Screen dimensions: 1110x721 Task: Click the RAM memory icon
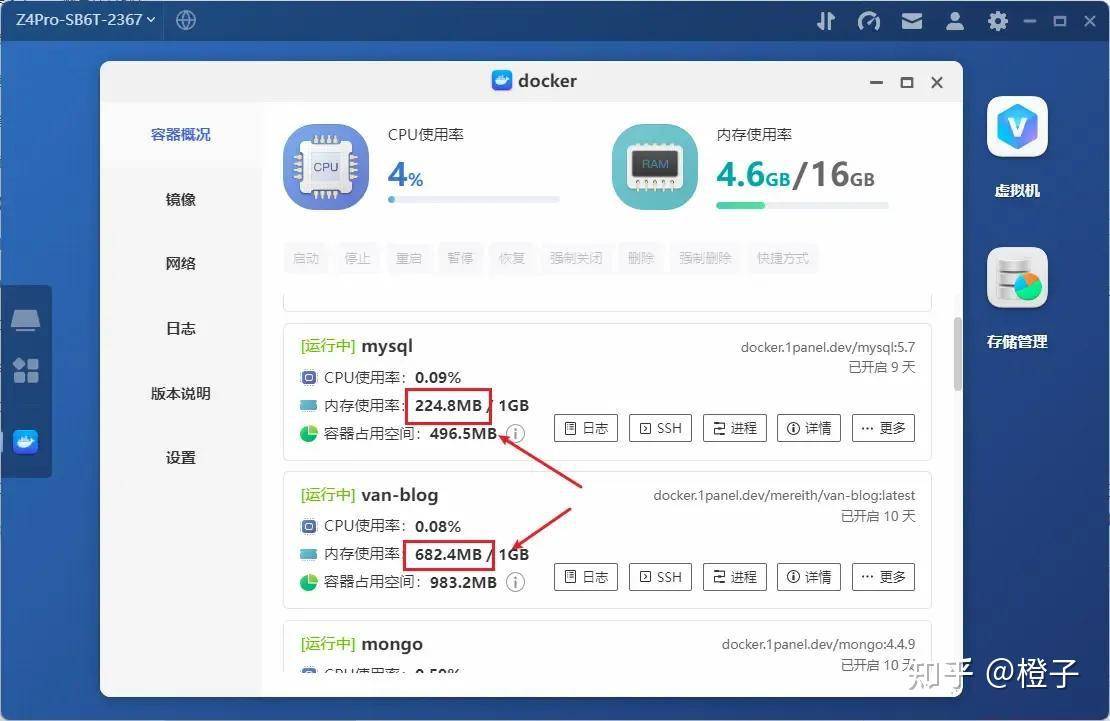tap(655, 167)
